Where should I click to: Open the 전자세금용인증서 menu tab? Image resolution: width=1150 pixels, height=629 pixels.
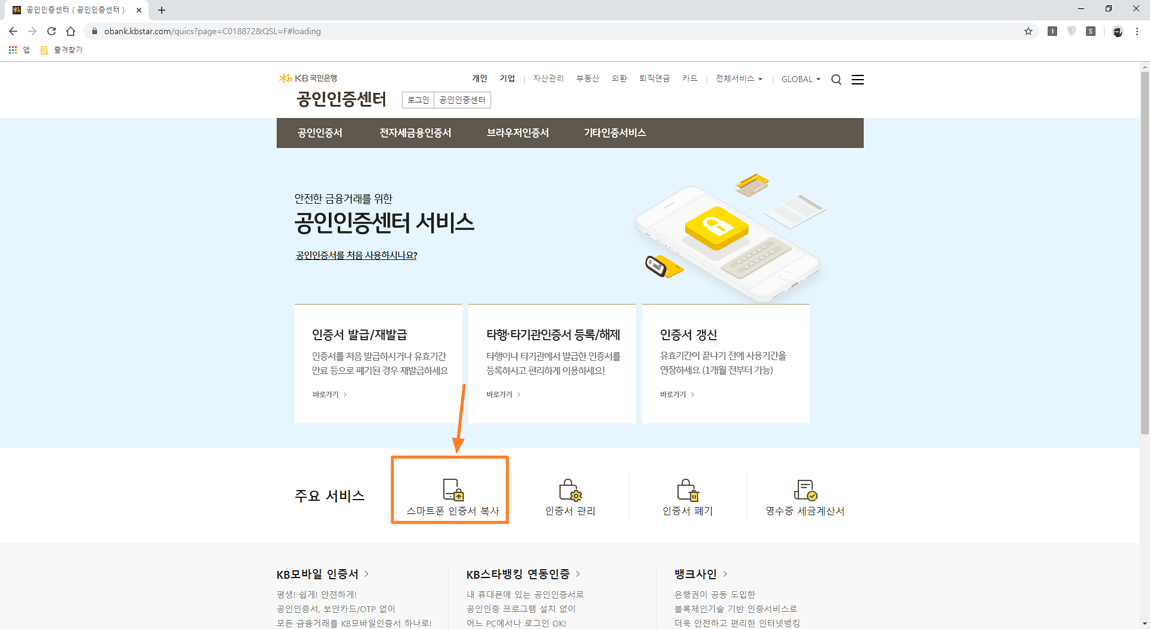pos(415,133)
